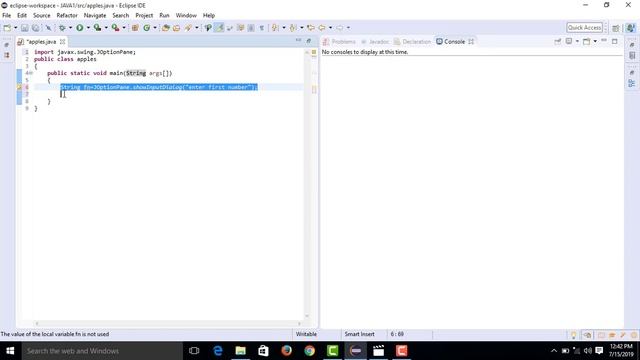Open the File menu
Screen dimensions: 640x360
(7, 15)
